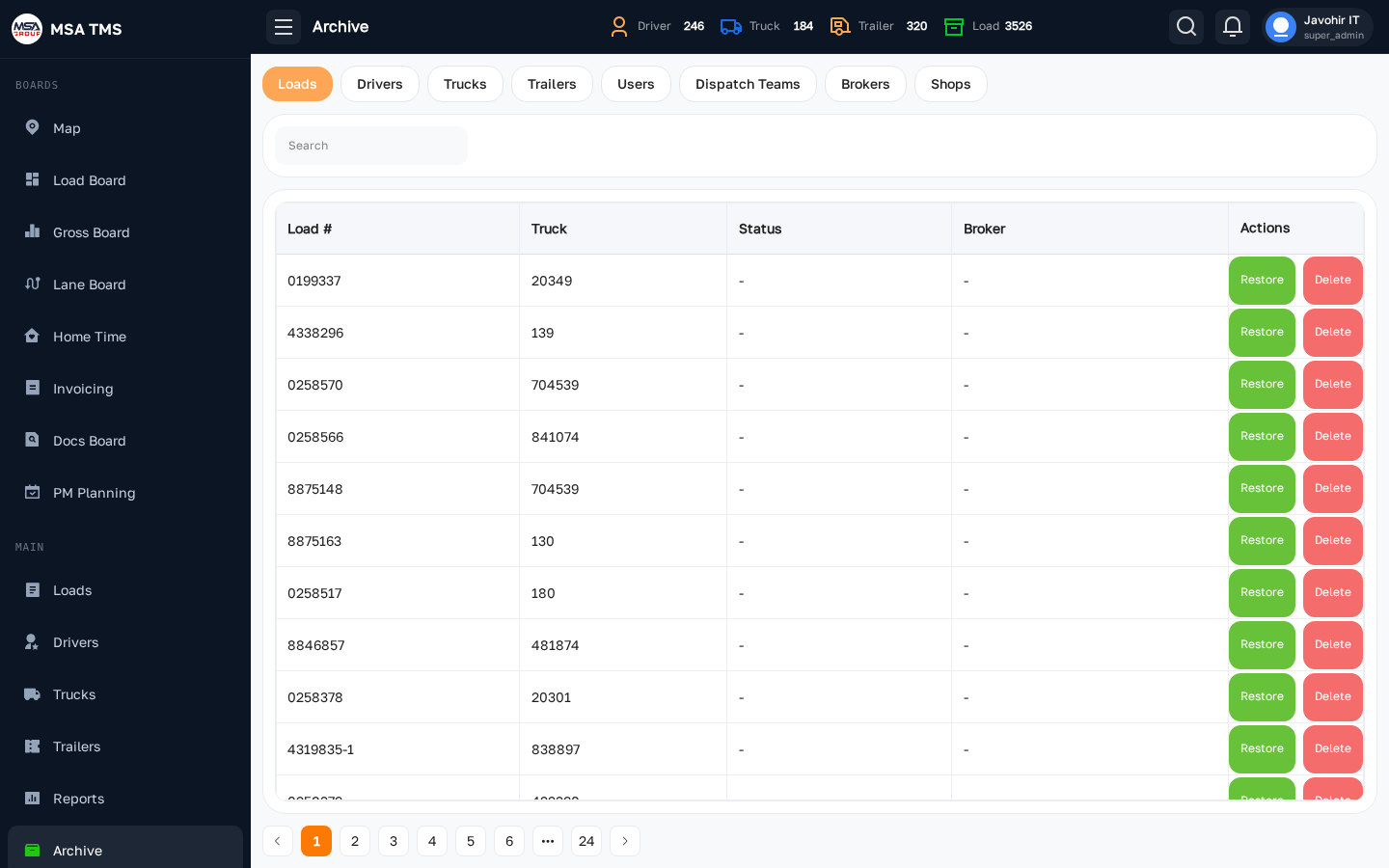Focus the Search input field
1389x868 pixels.
click(x=371, y=146)
